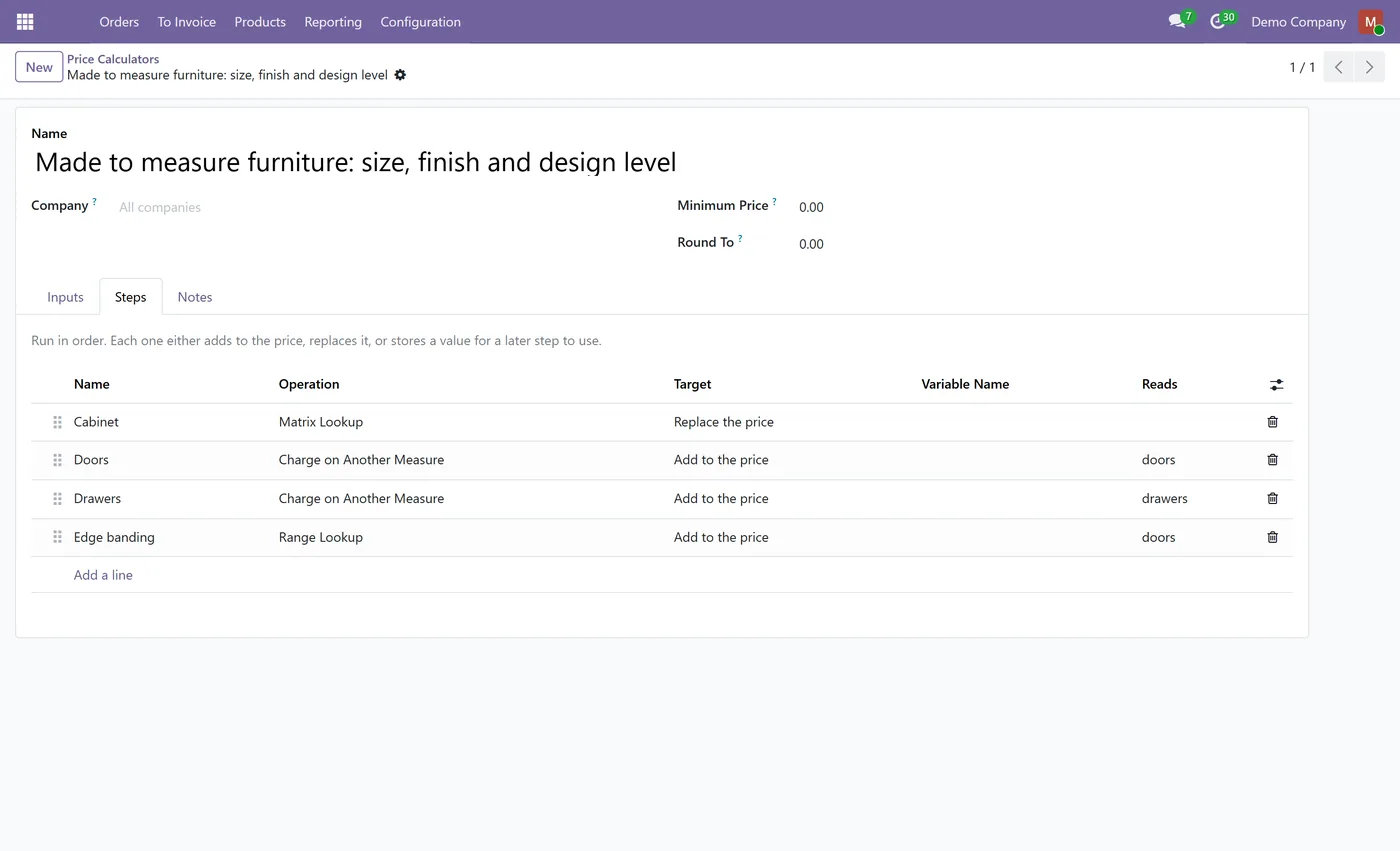
Task: Grab the Edge banding row drag handle
Action: 57,537
